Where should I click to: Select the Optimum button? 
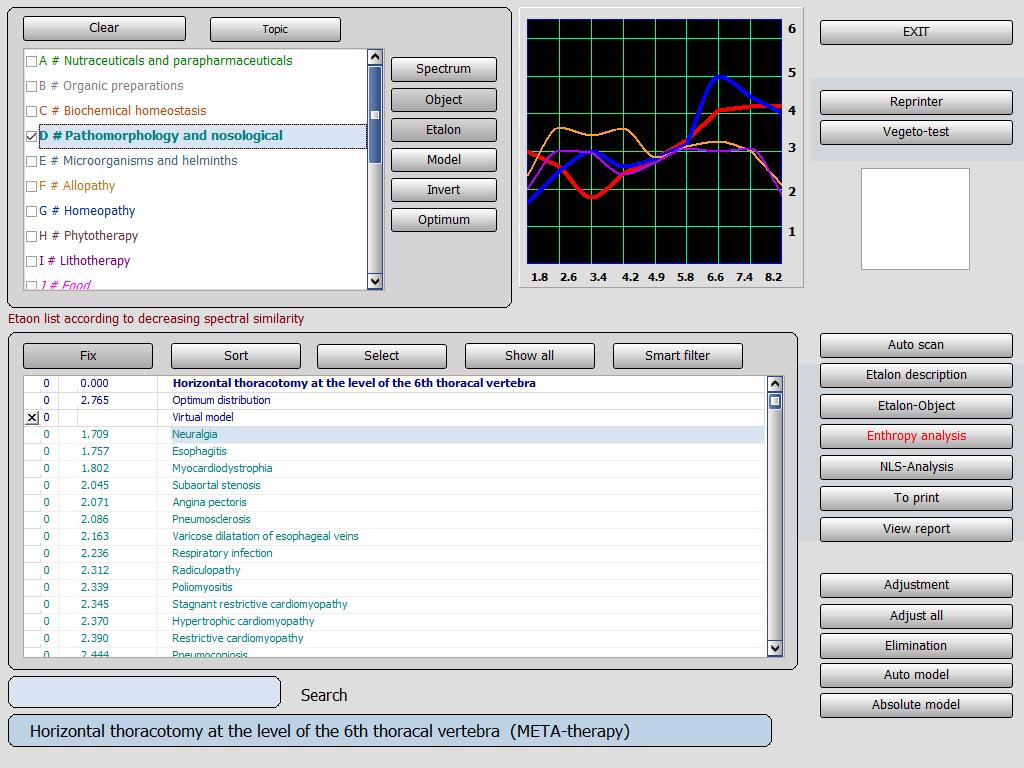443,220
